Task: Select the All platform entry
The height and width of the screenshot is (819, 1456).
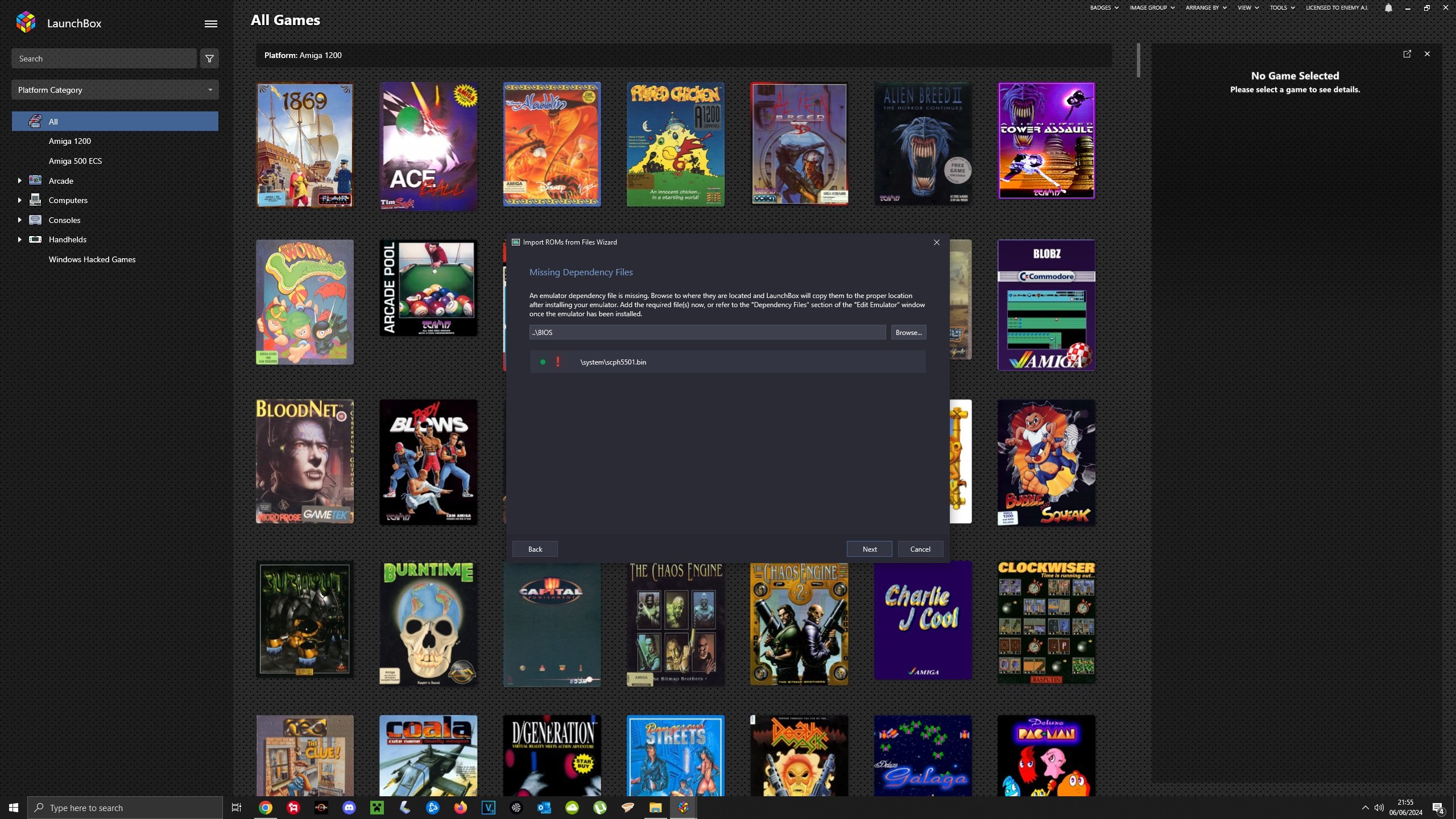Action: click(115, 121)
